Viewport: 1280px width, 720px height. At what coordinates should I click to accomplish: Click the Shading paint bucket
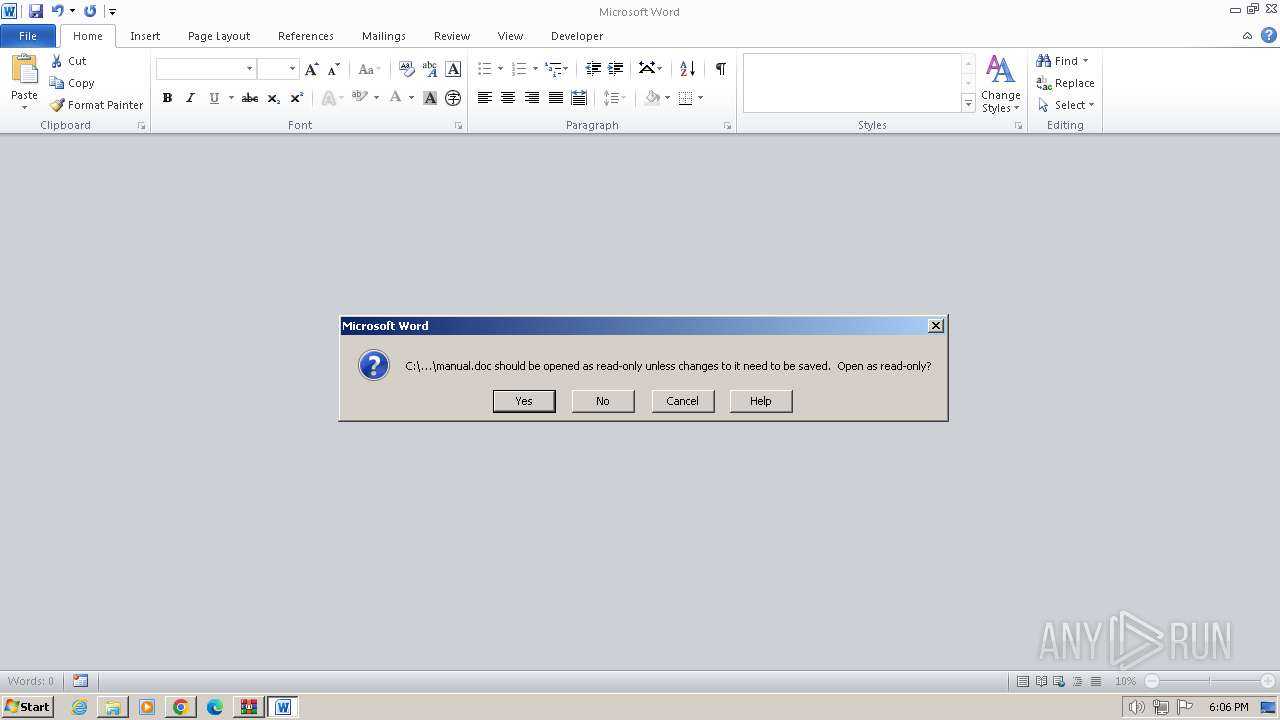point(652,98)
